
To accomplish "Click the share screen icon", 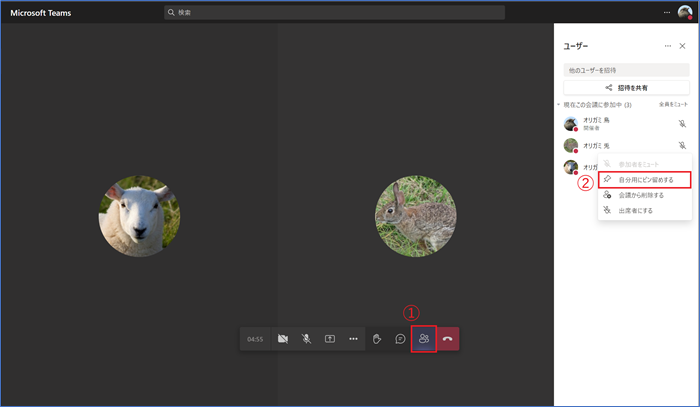I will [330, 339].
